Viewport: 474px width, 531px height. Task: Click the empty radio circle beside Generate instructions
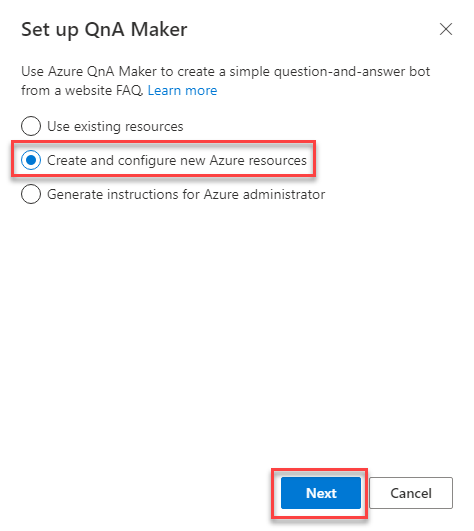pos(31,194)
